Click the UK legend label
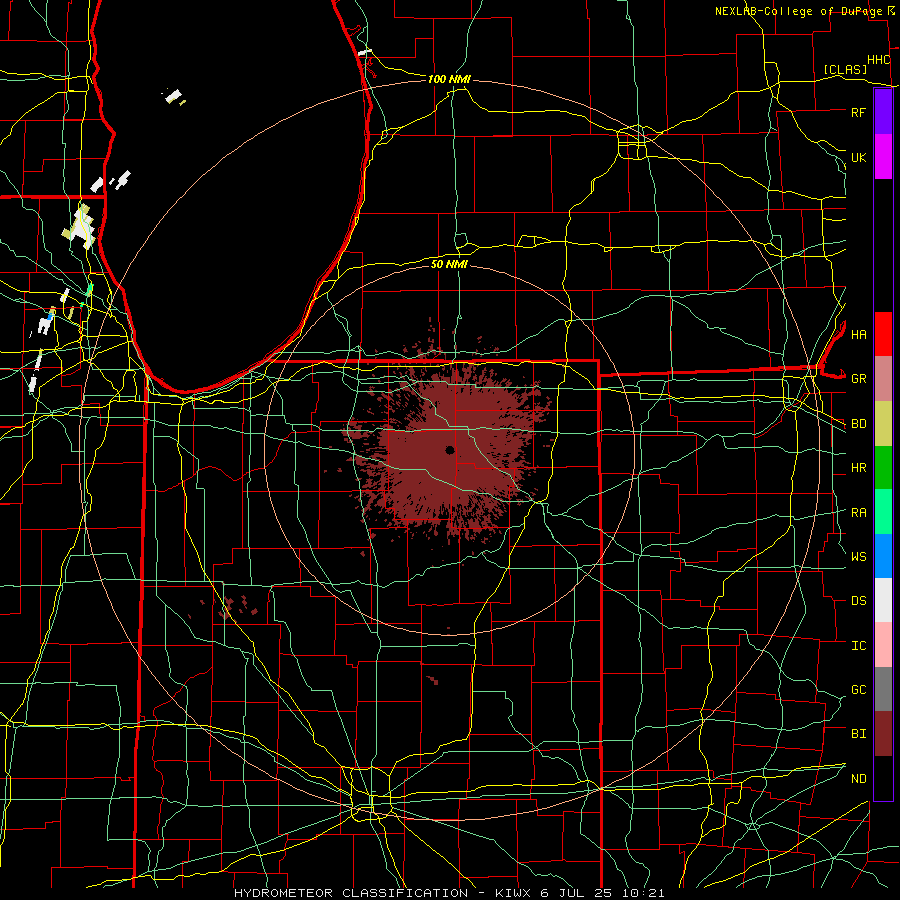This screenshot has height=900, width=900. pyautogui.click(x=858, y=157)
